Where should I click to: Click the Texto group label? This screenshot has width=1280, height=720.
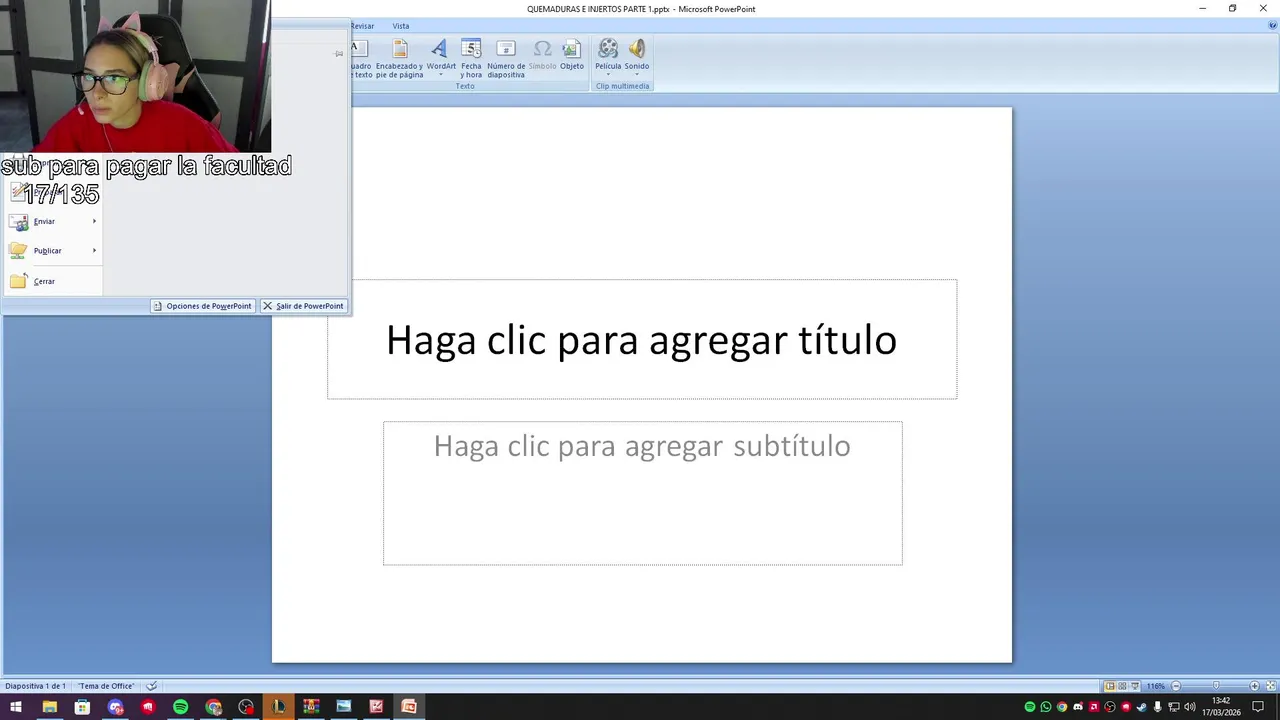click(465, 86)
